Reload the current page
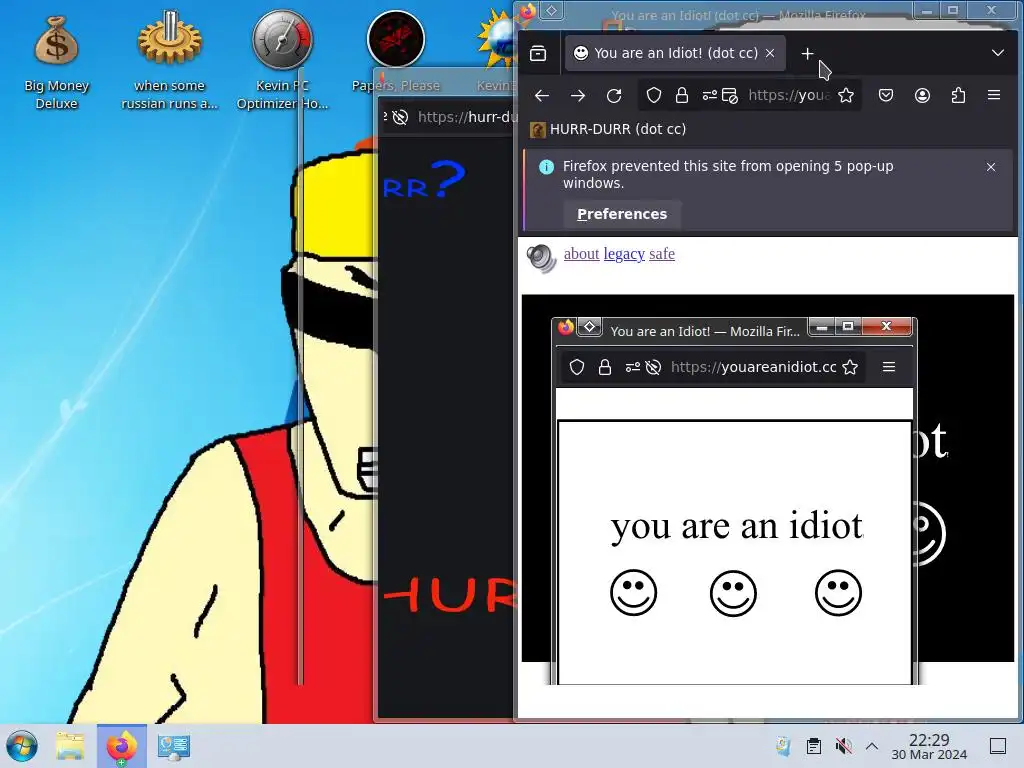Image resolution: width=1024 pixels, height=768 pixels. 614,96
